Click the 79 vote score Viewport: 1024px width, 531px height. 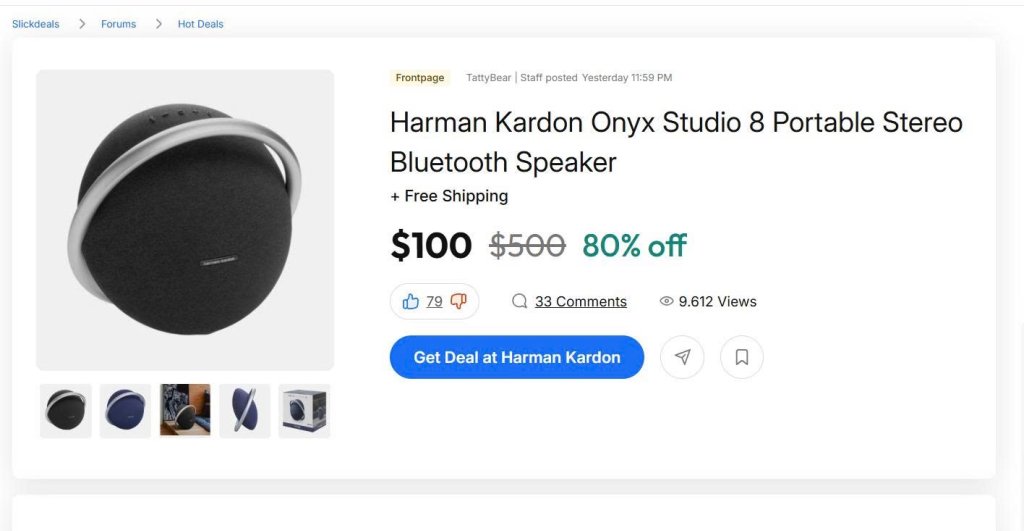[434, 301]
